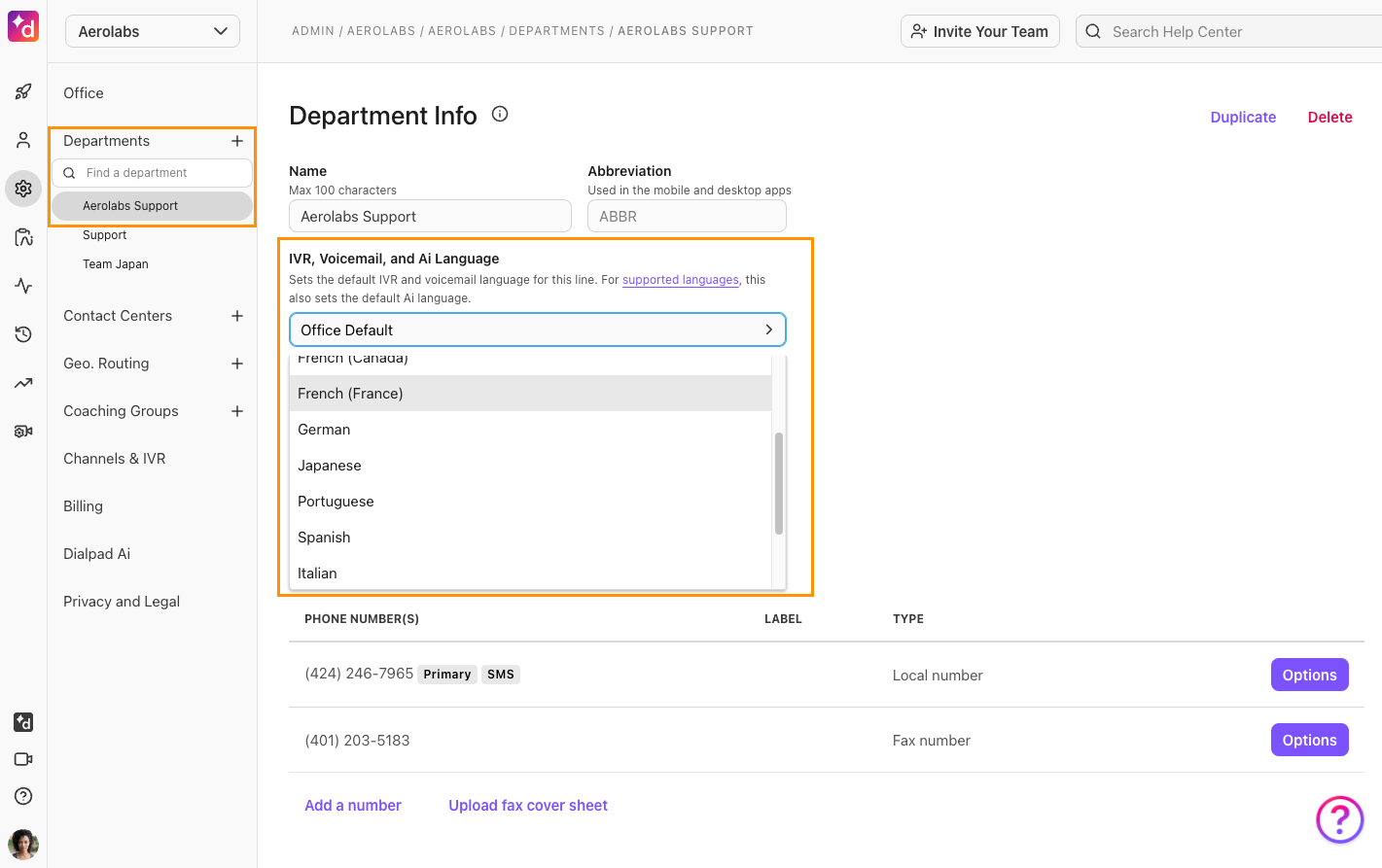1382x868 pixels.
Task: Open the Aerolabs office selector dropdown
Action: point(153,31)
